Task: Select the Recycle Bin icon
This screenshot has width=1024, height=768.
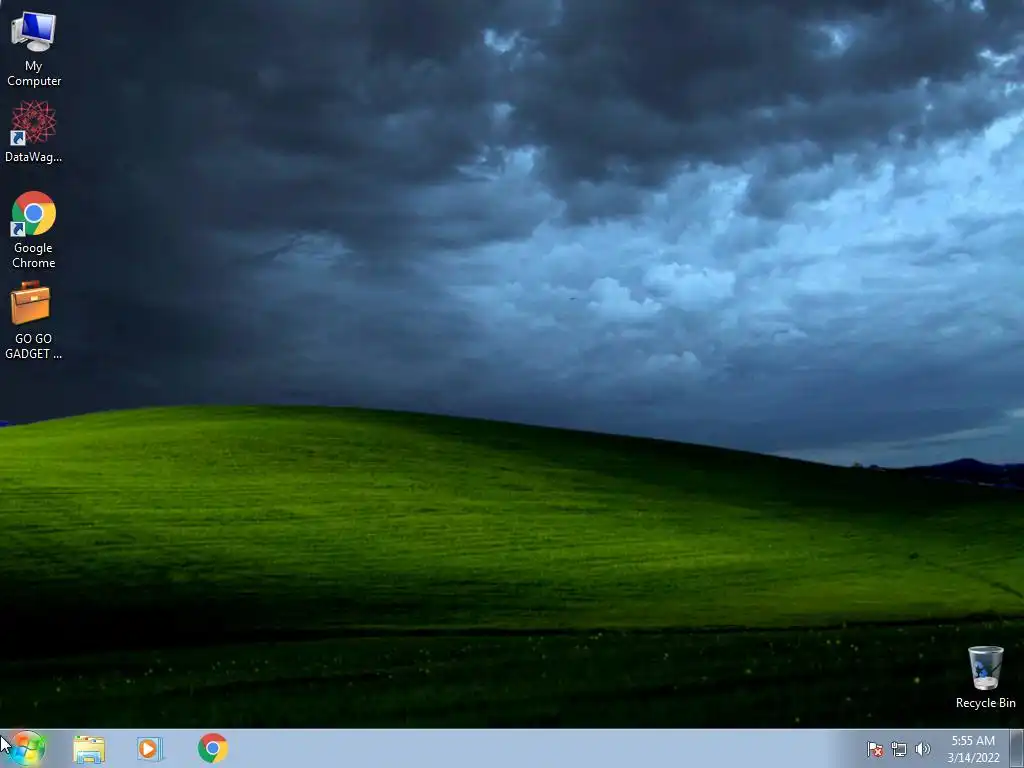Action: [x=985, y=677]
